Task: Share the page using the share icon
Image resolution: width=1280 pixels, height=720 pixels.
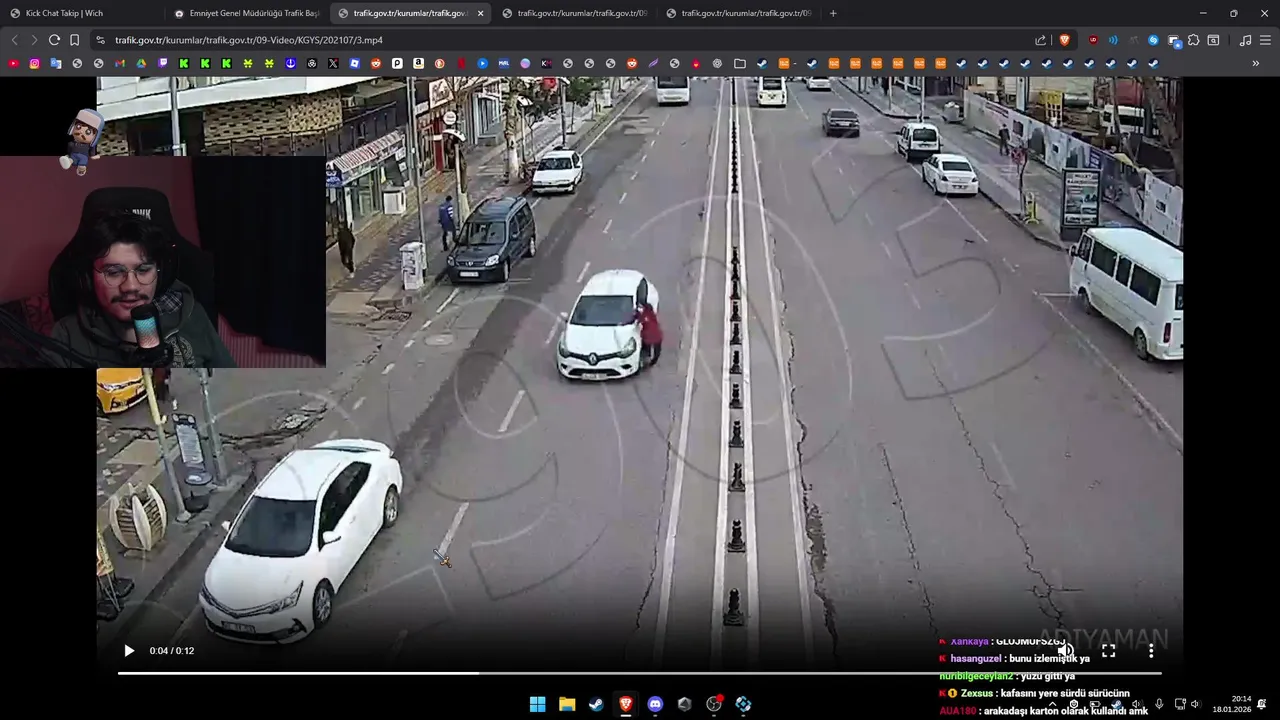Action: pos(1040,40)
